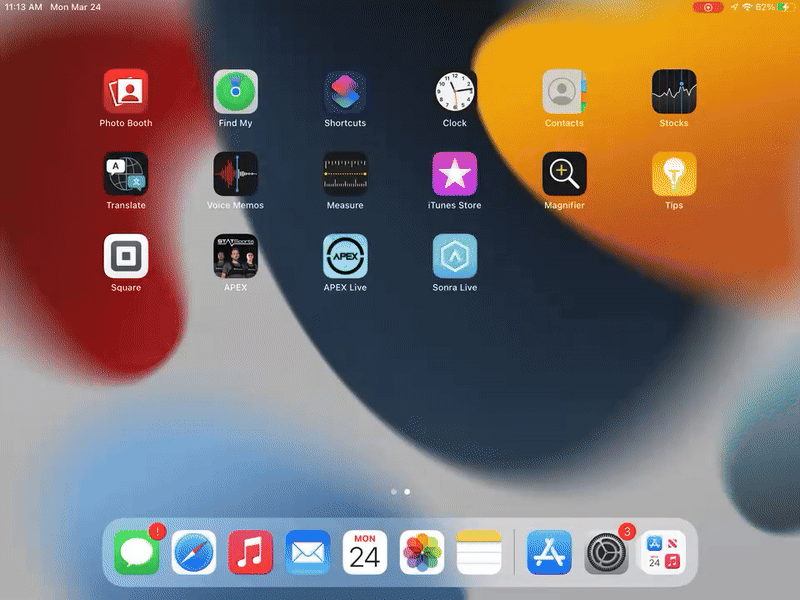Open the Square app

click(126, 256)
